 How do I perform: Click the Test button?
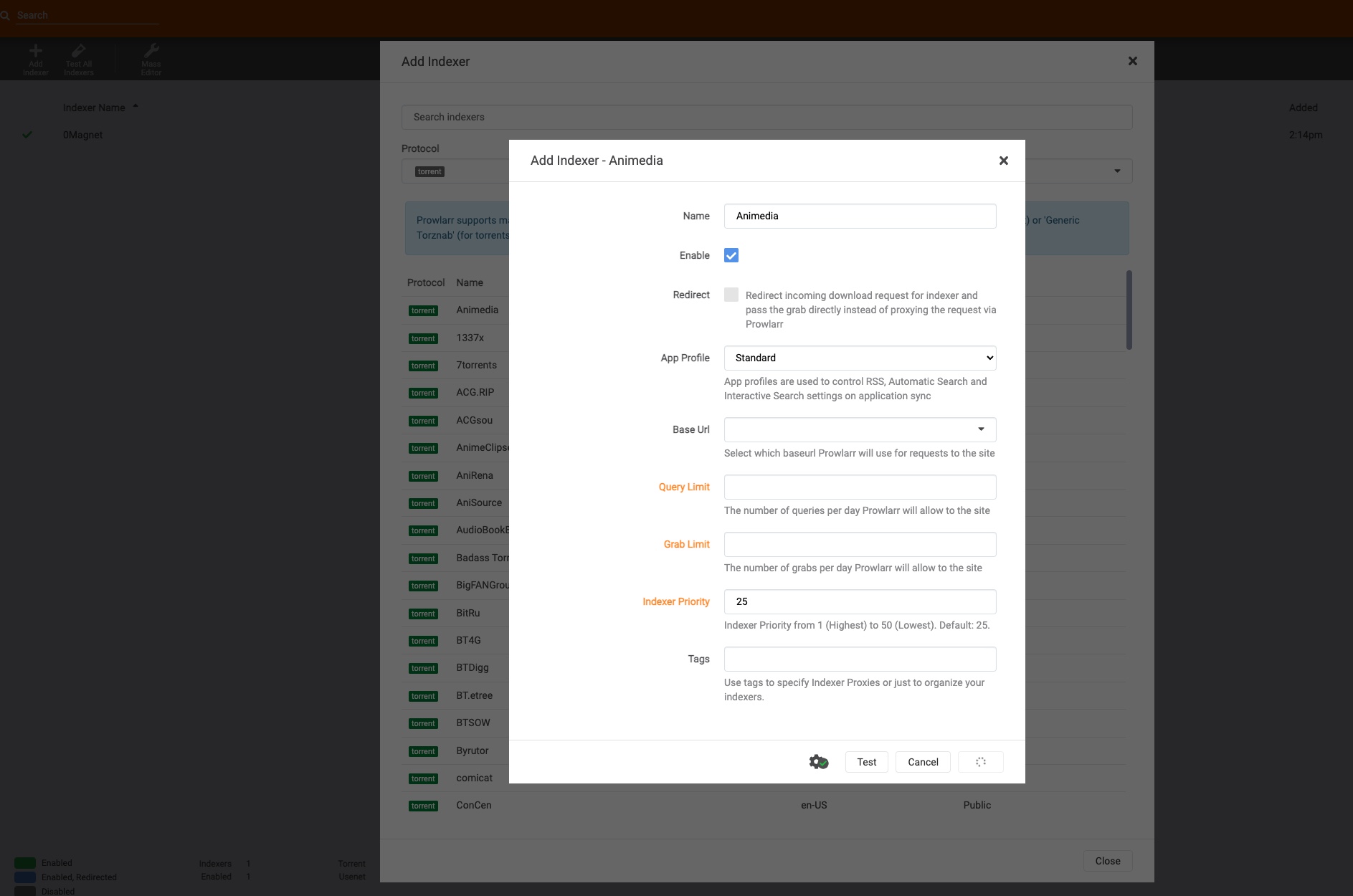(867, 762)
